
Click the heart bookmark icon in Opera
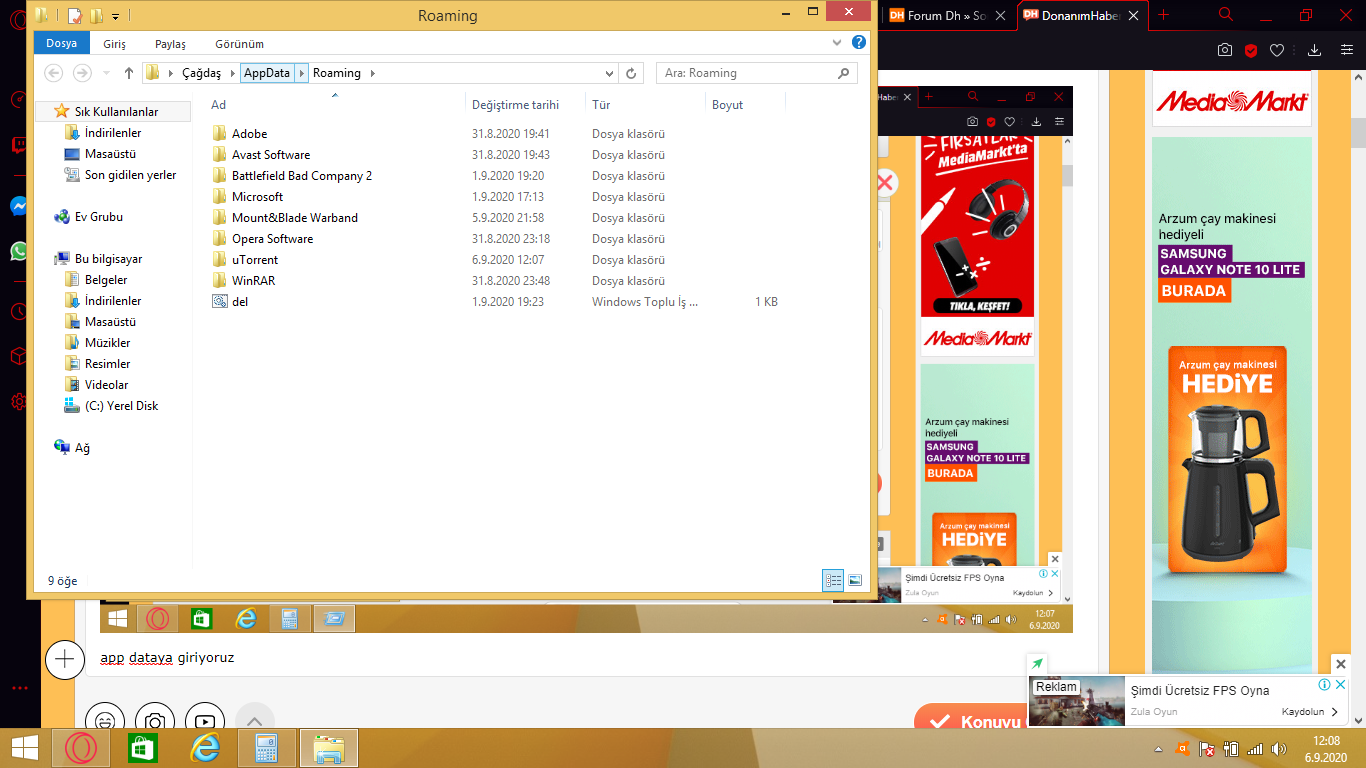point(1277,50)
